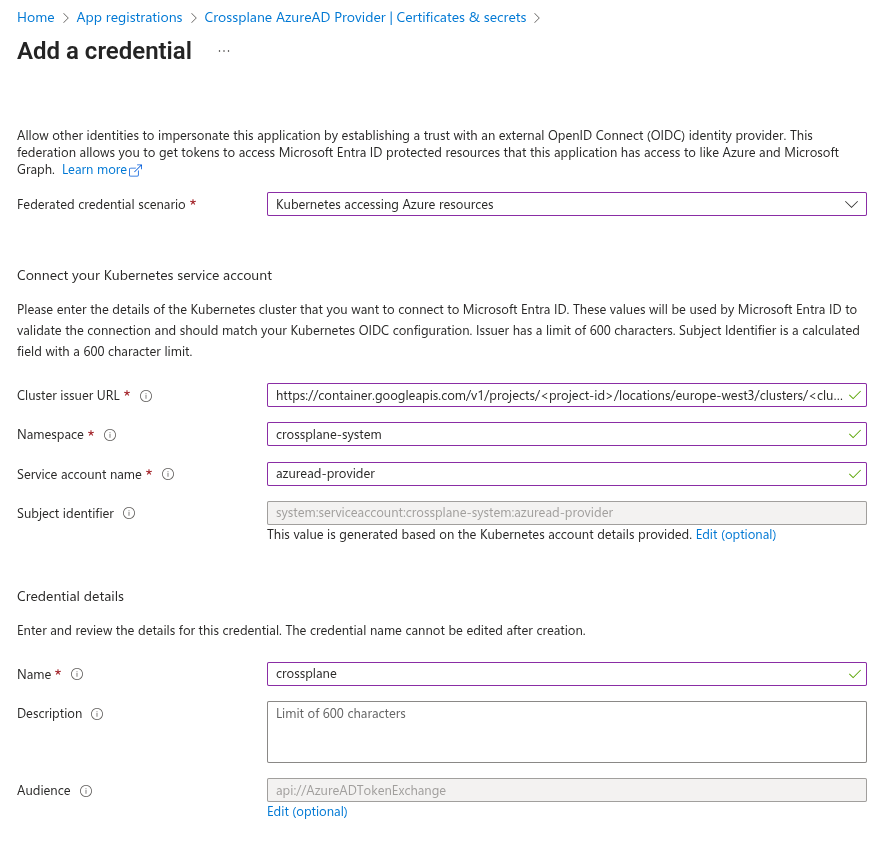The width and height of the screenshot is (887, 843).
Task: Expand the Federated credential scenario dropdown
Action: coord(566,204)
